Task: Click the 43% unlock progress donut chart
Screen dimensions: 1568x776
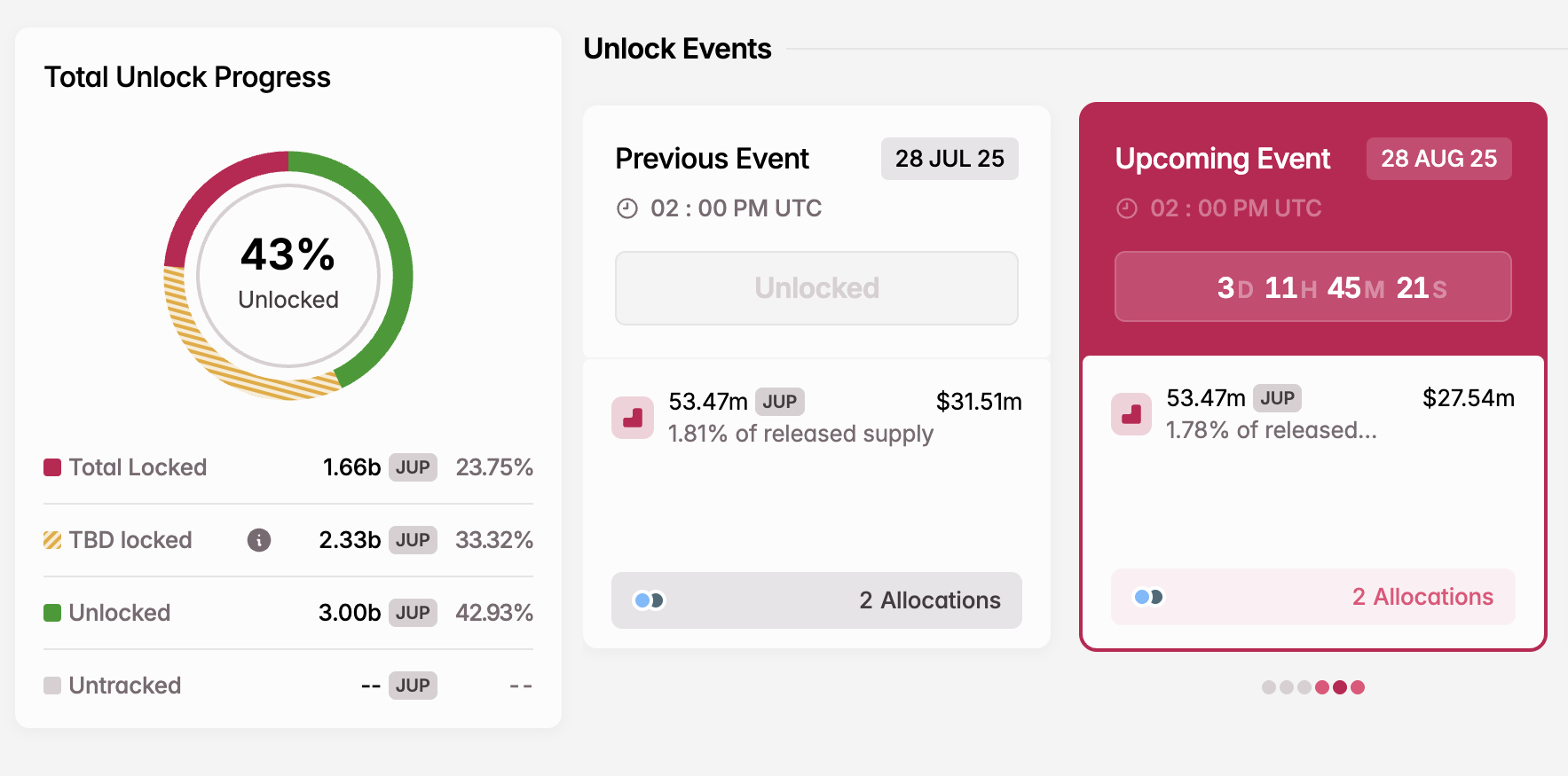Action: (x=287, y=275)
